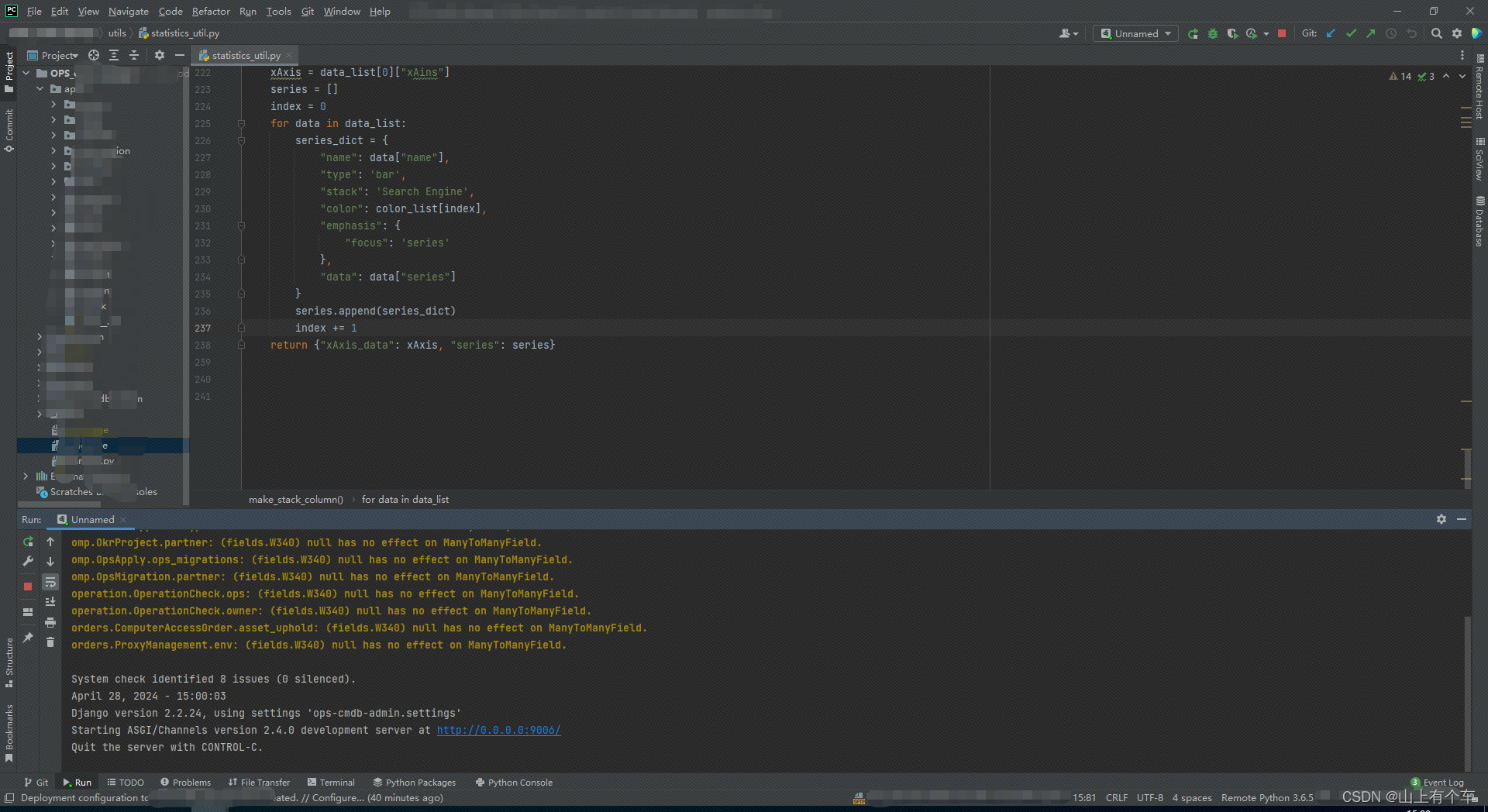Run with coverage from the main toolbar

pos(1232,33)
